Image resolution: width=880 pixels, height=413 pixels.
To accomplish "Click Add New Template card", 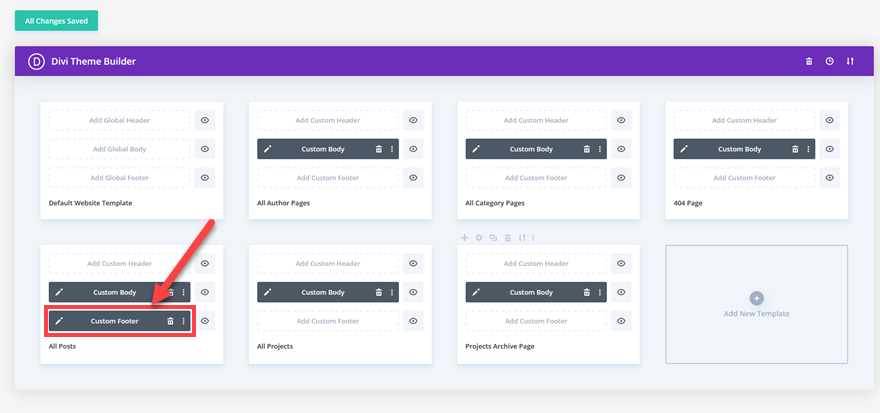I will click(x=756, y=304).
